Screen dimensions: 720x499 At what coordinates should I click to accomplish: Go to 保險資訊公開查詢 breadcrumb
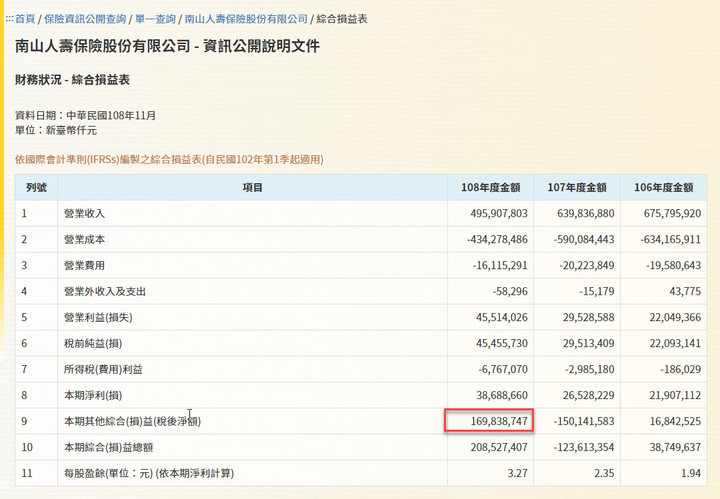tap(85, 19)
